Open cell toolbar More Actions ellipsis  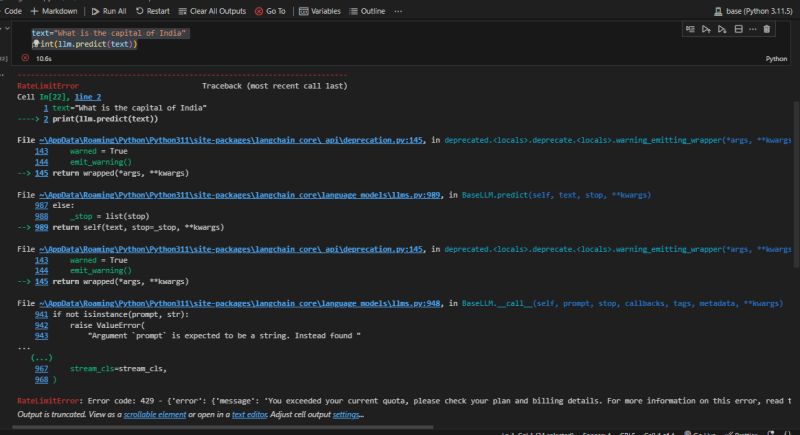[x=753, y=30]
